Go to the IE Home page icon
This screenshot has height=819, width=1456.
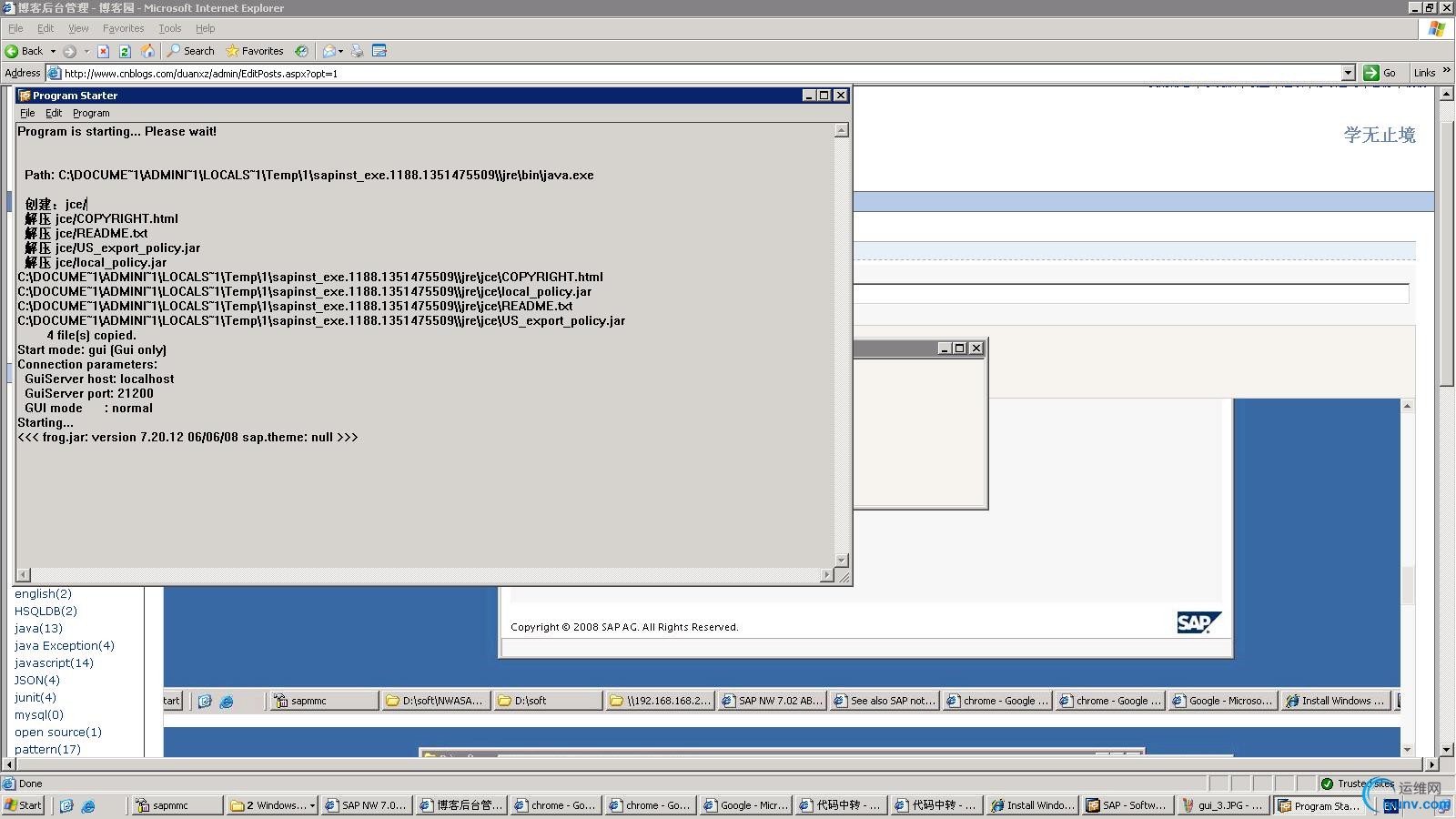coord(147,51)
